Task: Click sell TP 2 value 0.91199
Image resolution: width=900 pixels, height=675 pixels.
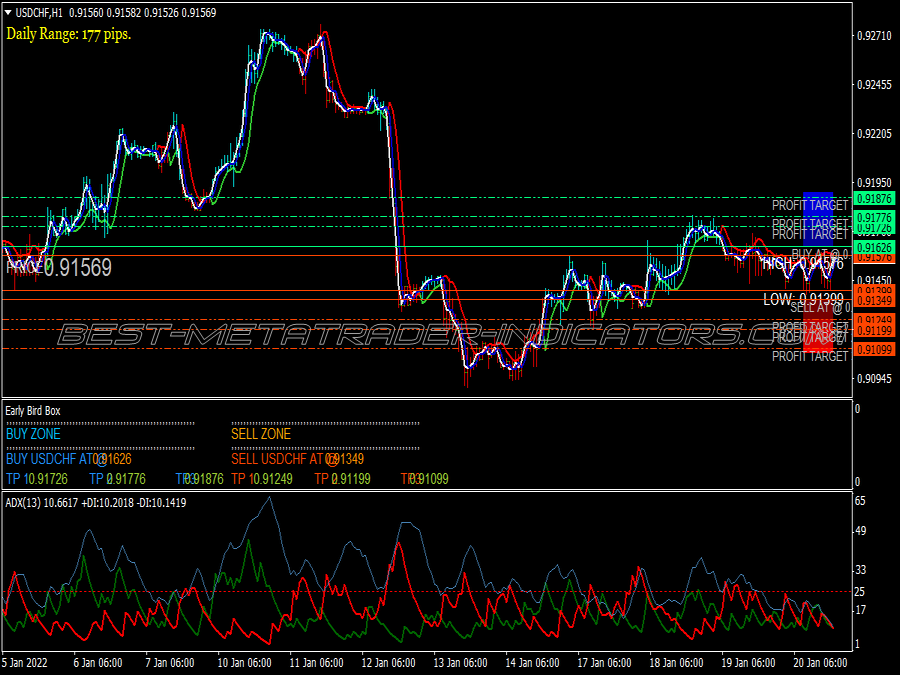Action: (351, 479)
